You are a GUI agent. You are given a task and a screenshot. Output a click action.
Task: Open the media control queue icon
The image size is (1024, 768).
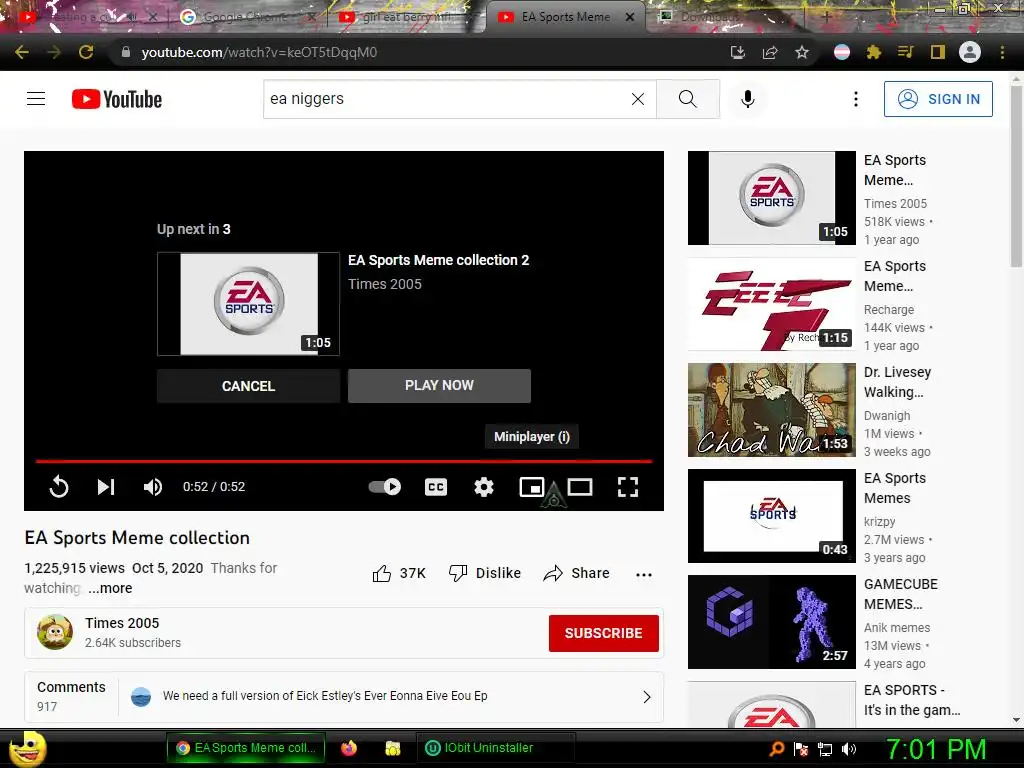[x=906, y=52]
